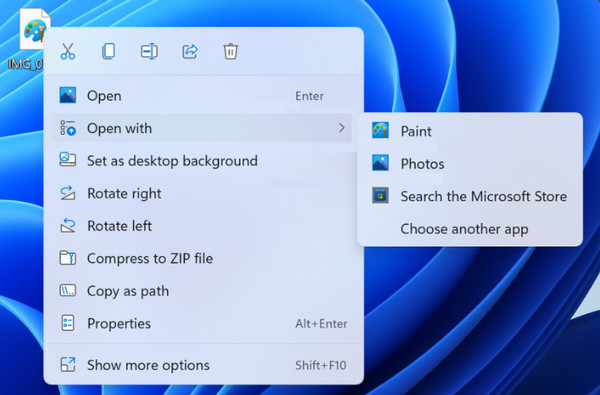
Task: Click the Delete trash can icon
Action: coord(230,51)
